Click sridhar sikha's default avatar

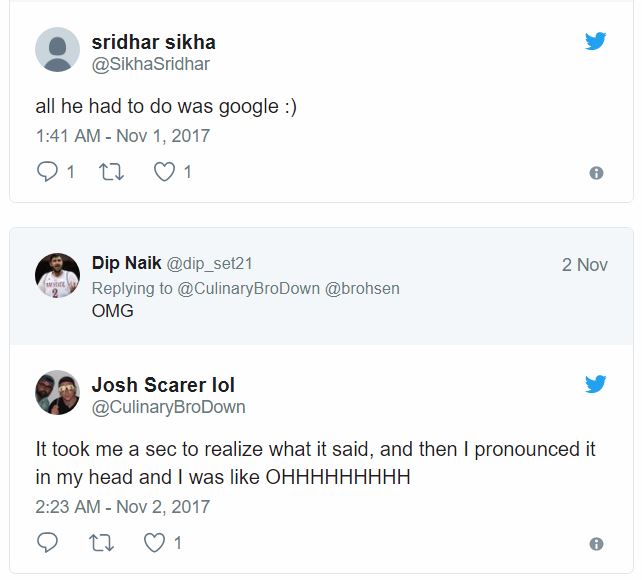pyautogui.click(x=57, y=51)
